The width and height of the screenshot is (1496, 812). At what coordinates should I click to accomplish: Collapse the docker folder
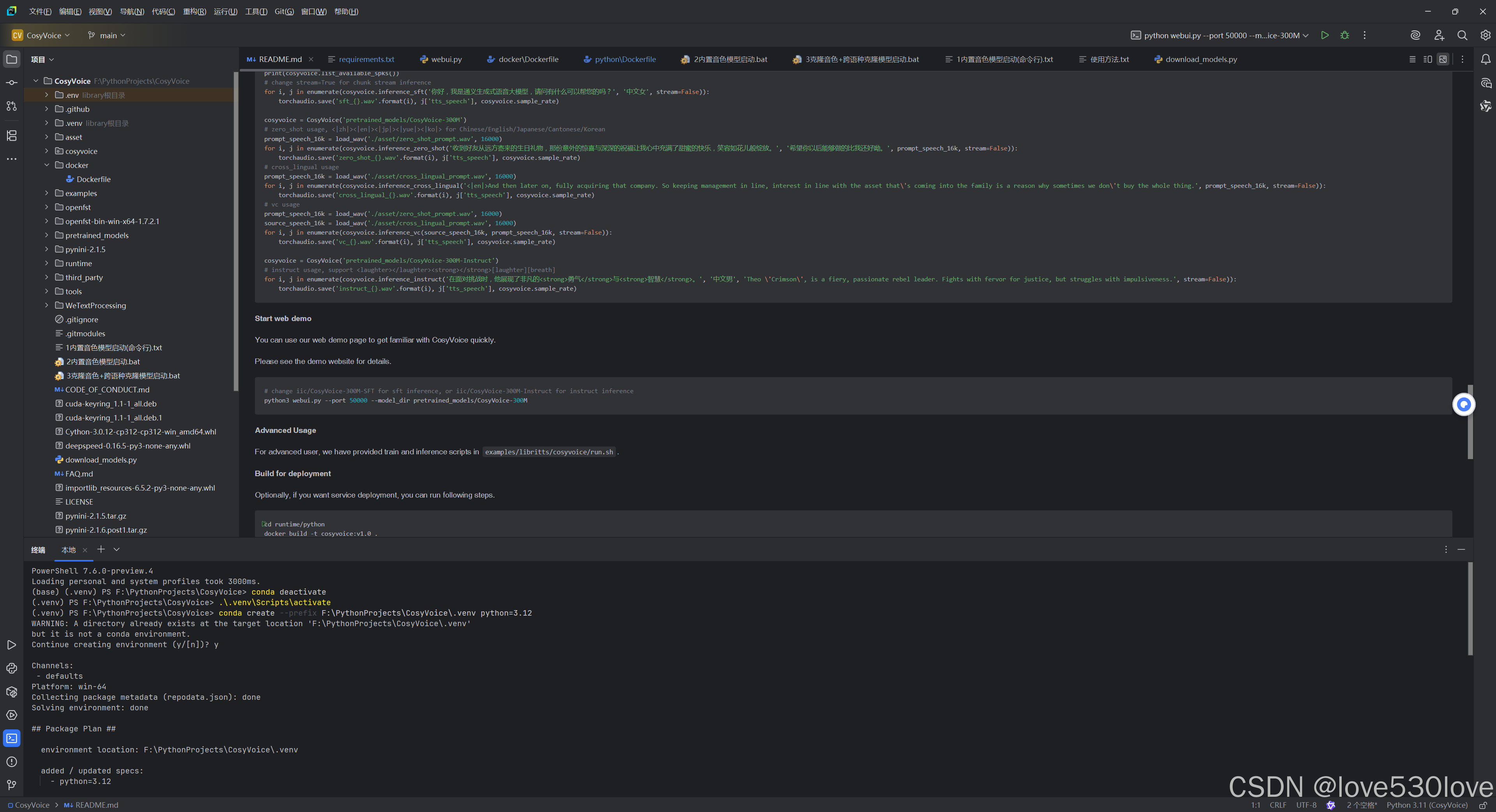pyautogui.click(x=47, y=165)
